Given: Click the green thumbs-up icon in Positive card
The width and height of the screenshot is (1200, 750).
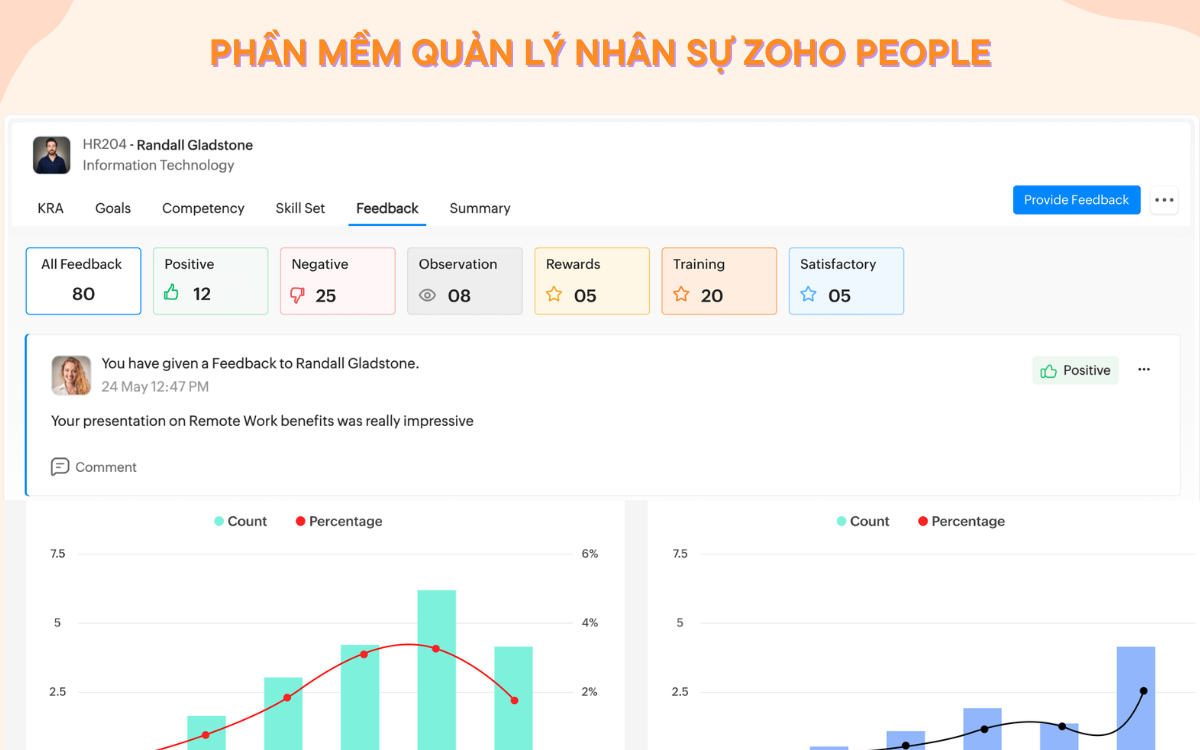Looking at the screenshot, I should (x=172, y=293).
